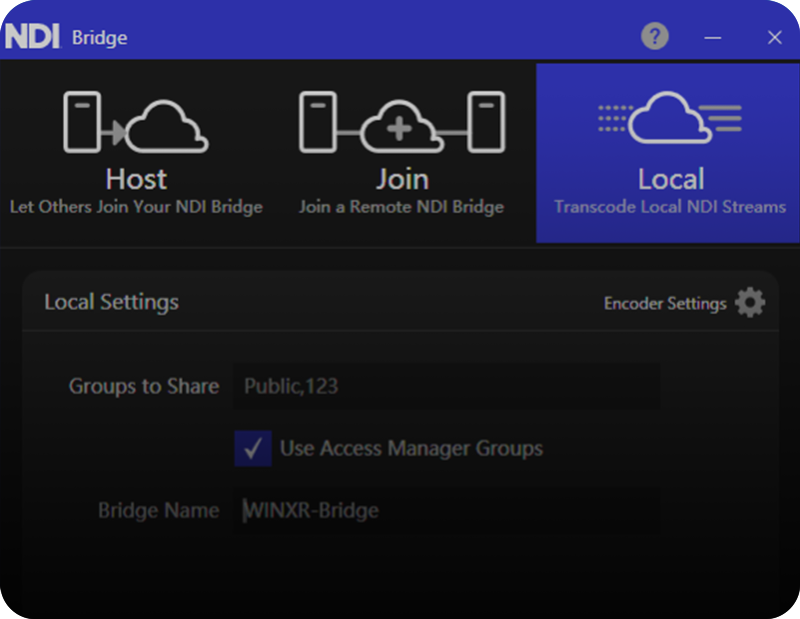Untick the Use Access Manager Groups checkbox

[253, 448]
